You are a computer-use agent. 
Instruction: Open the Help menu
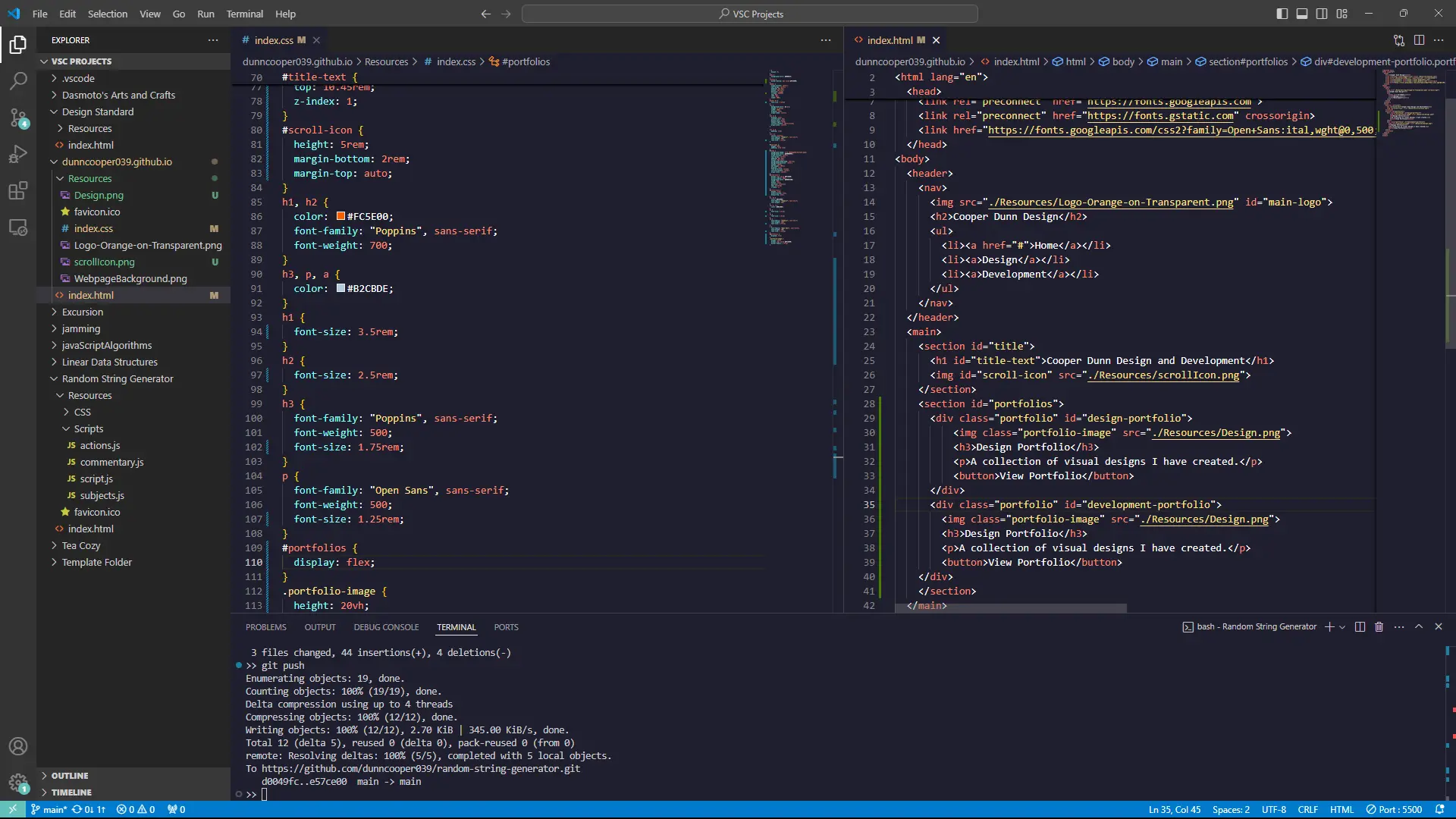point(285,14)
